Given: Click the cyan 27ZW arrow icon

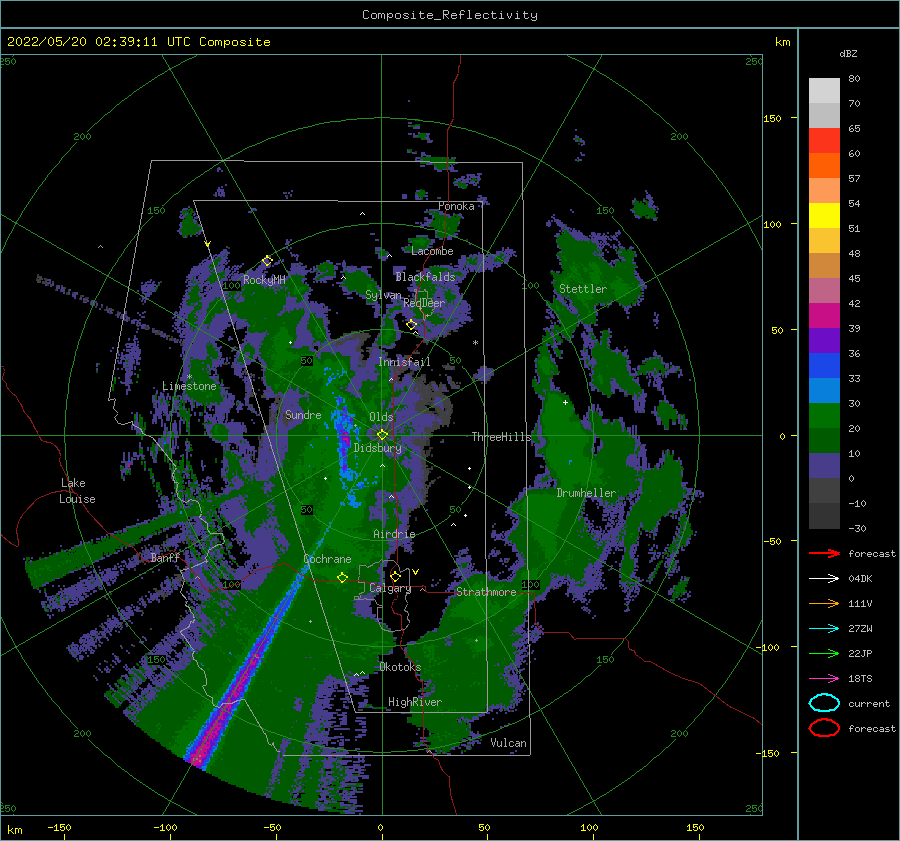Looking at the screenshot, I should pyautogui.click(x=824, y=629).
